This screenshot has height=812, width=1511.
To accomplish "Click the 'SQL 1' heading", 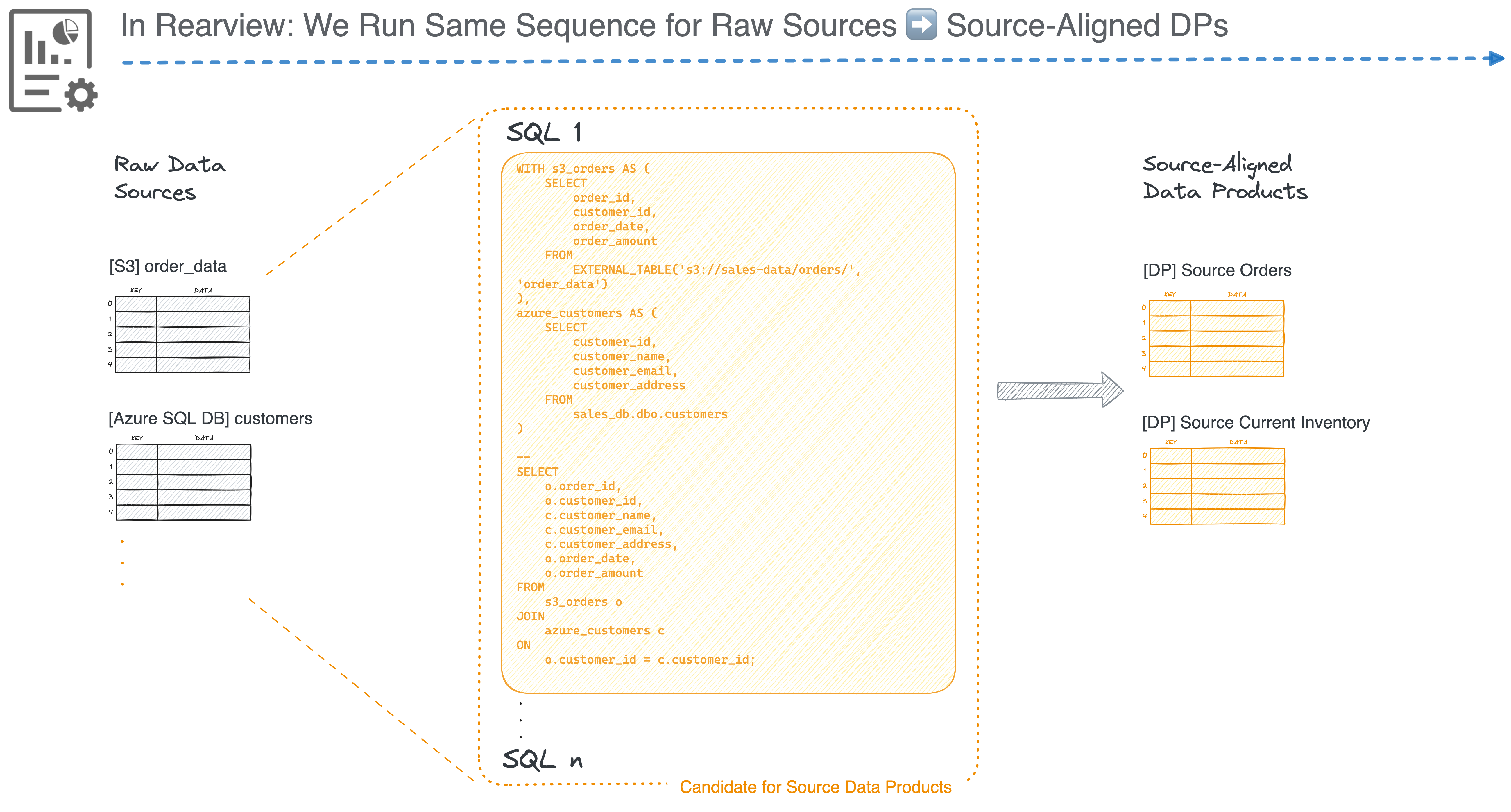I will [x=544, y=132].
